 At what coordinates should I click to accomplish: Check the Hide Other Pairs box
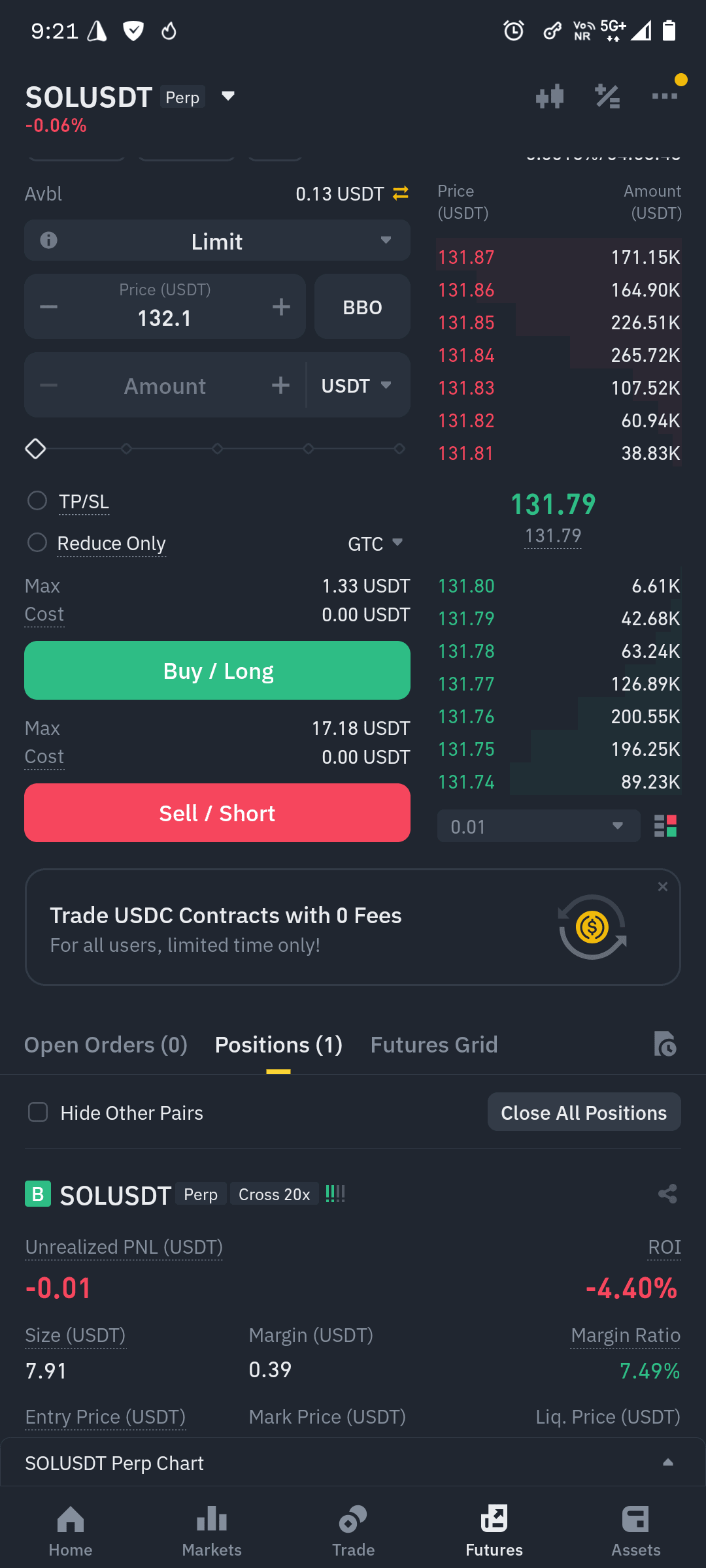38,1112
